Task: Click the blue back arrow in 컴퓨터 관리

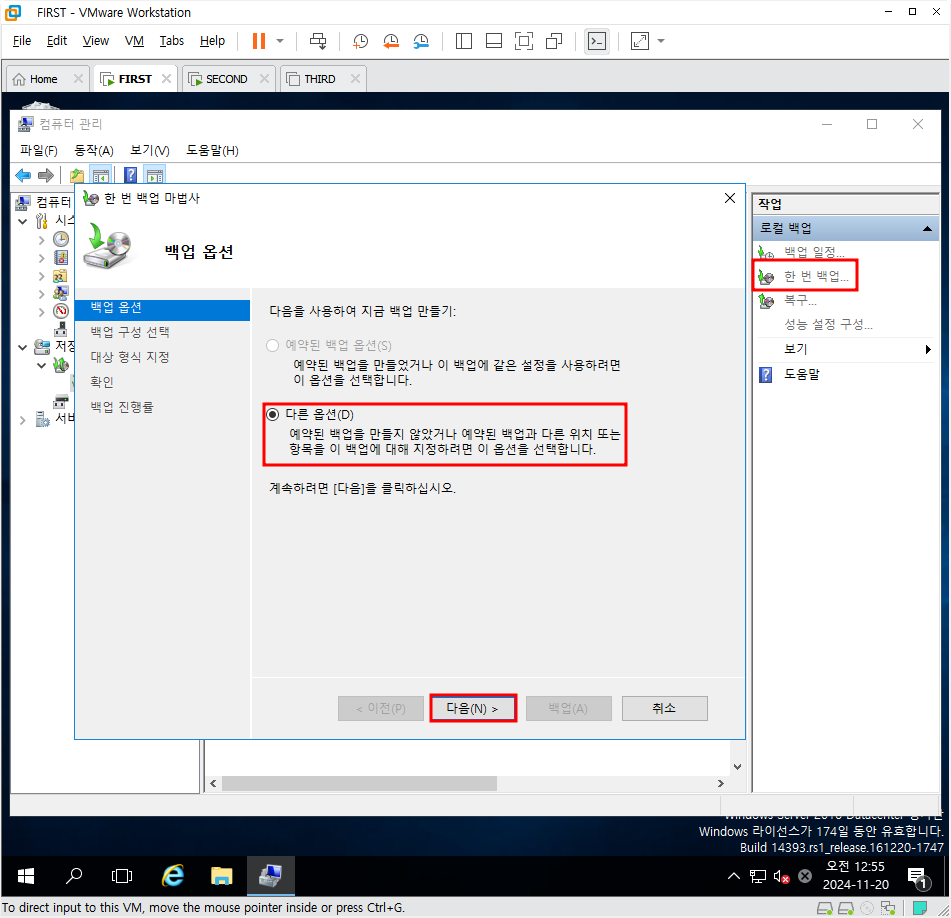Action: click(23, 176)
